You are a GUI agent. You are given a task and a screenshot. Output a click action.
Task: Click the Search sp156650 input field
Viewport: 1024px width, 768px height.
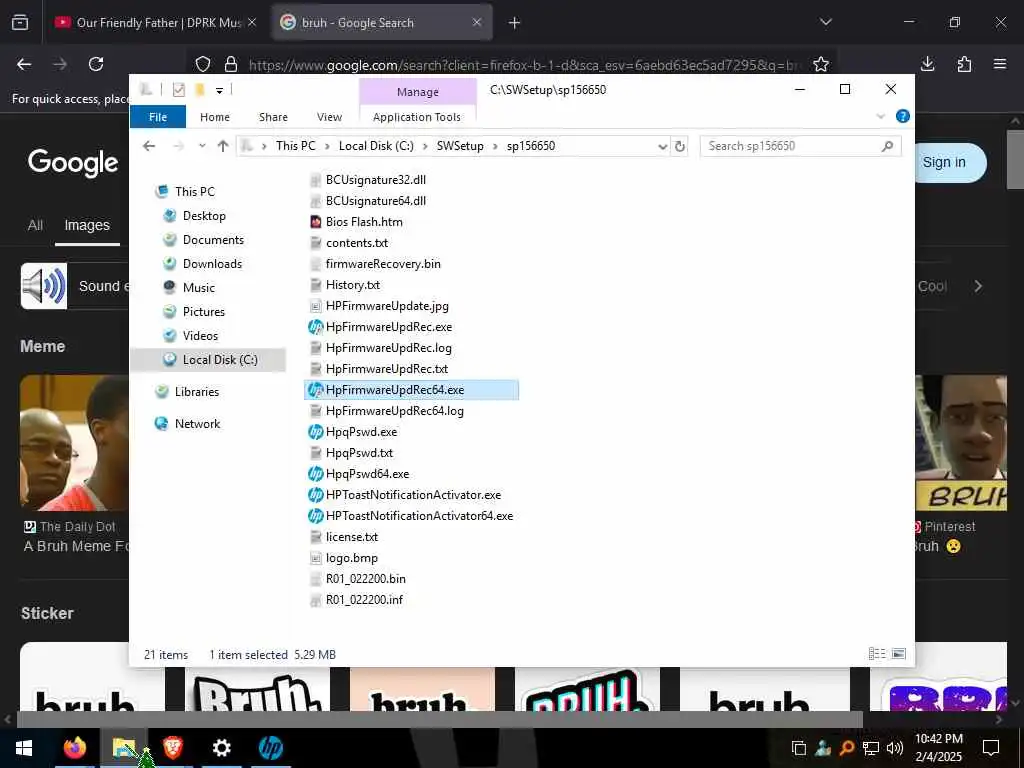(x=791, y=146)
